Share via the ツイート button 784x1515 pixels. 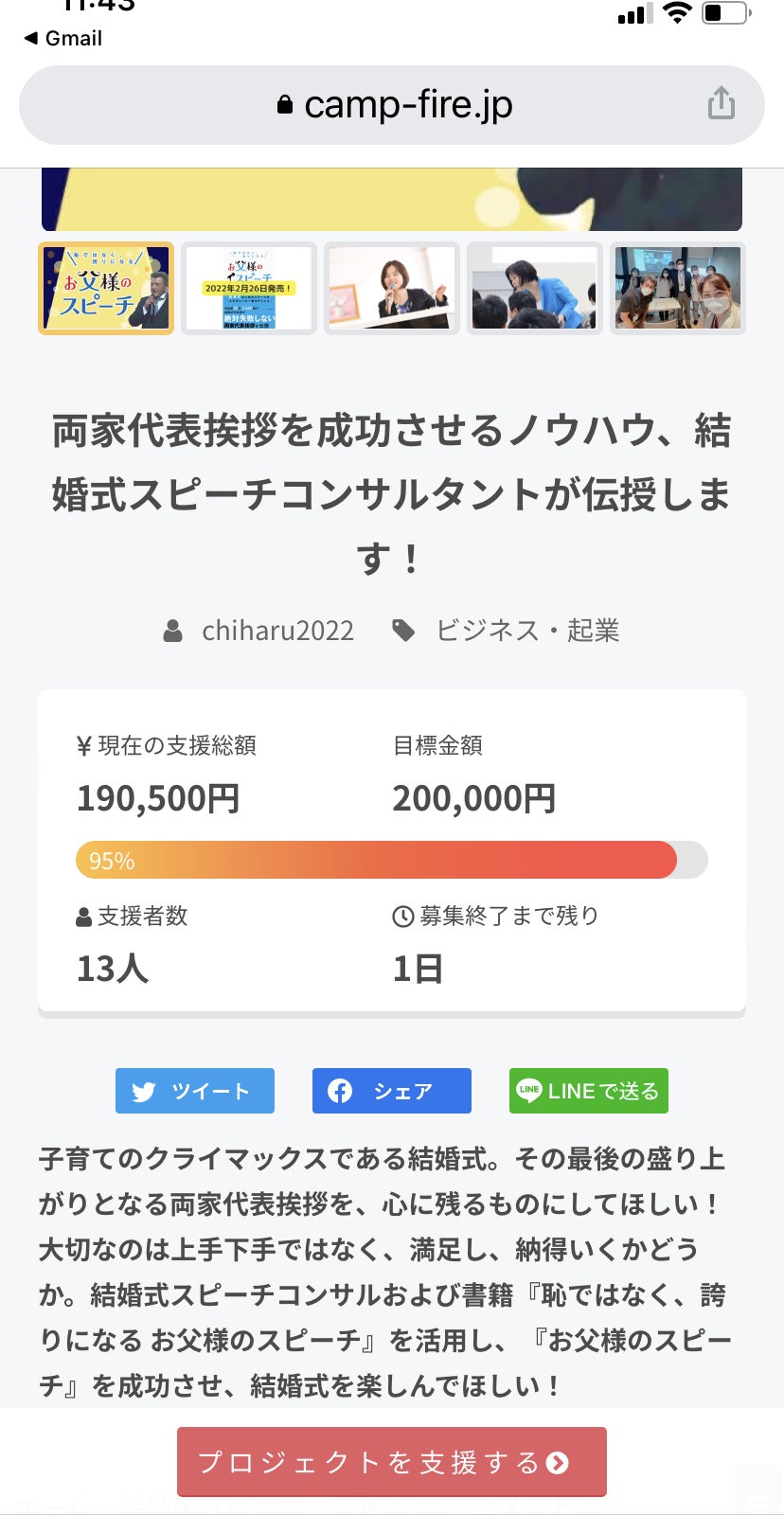click(195, 1091)
